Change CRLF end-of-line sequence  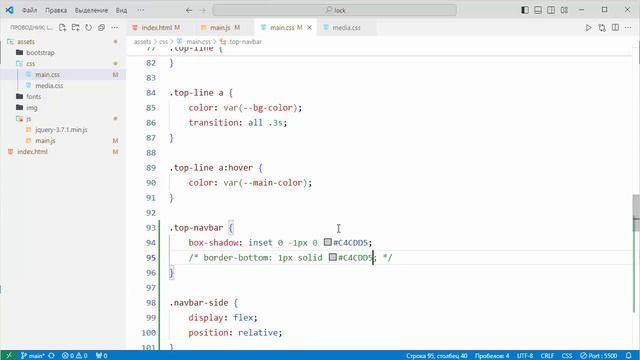(x=547, y=356)
